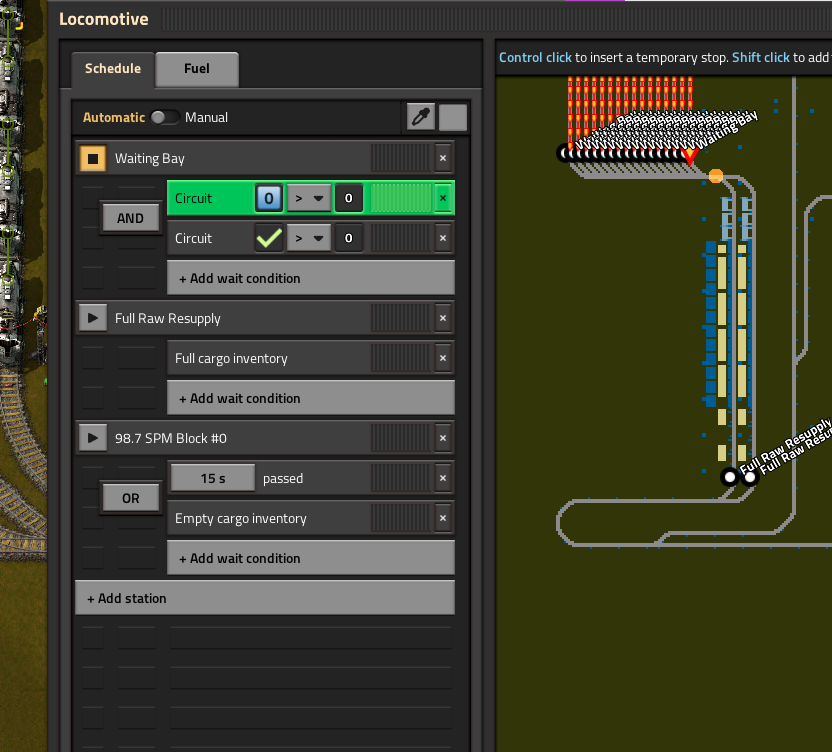Open the Fuel tab

pyautogui.click(x=197, y=69)
